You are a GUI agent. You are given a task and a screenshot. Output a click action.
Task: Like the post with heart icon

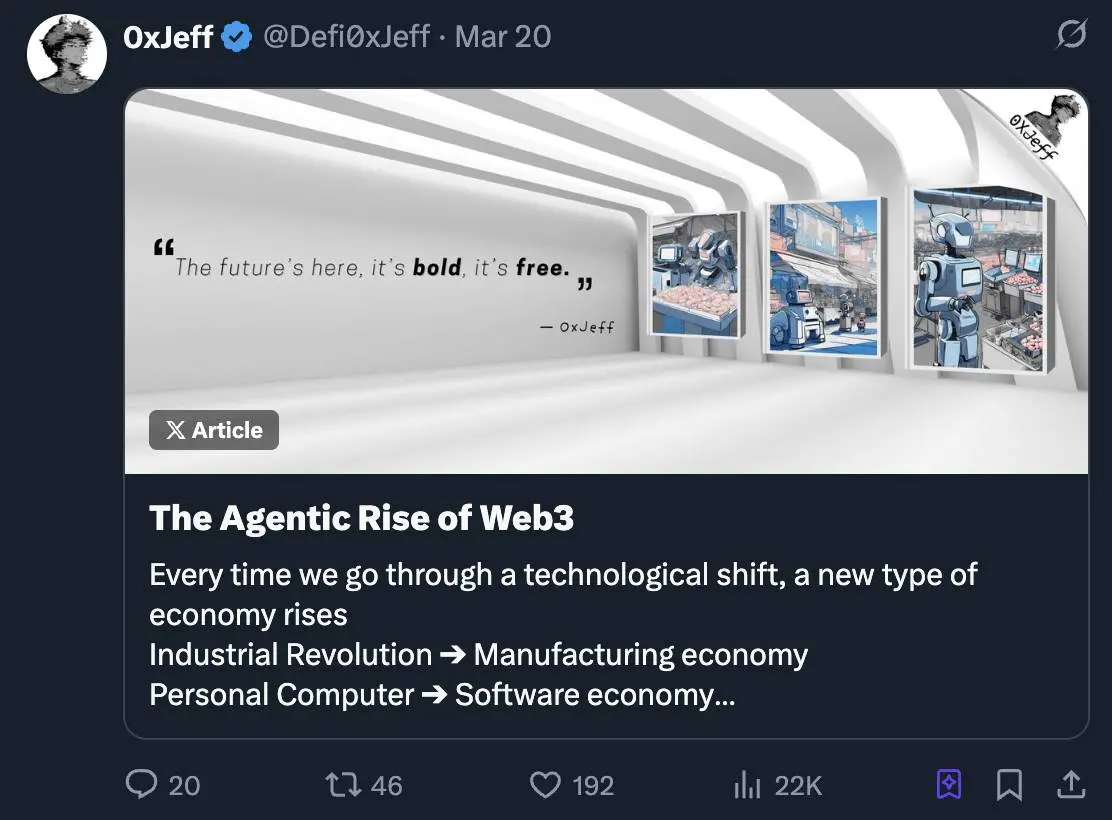(545, 785)
